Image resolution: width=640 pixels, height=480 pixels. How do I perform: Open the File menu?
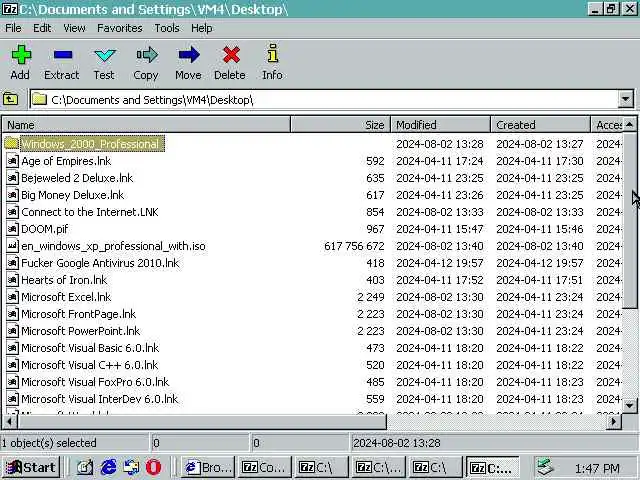(13, 28)
